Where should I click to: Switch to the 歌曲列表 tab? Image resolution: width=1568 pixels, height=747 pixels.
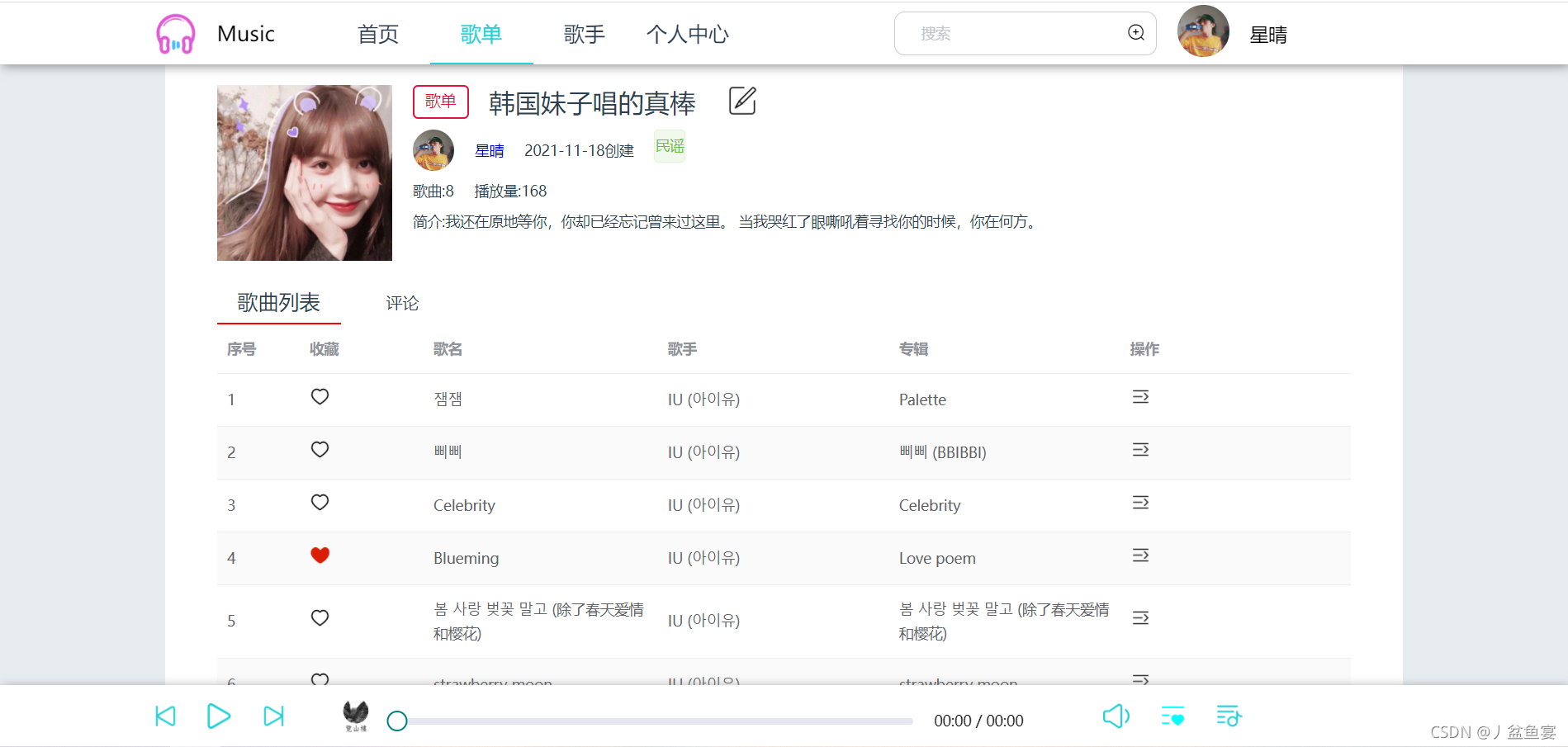coord(279,303)
